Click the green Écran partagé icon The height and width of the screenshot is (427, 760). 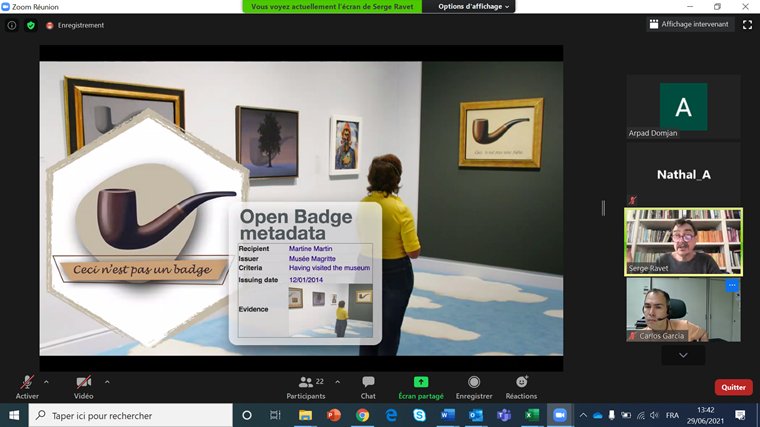coord(421,382)
